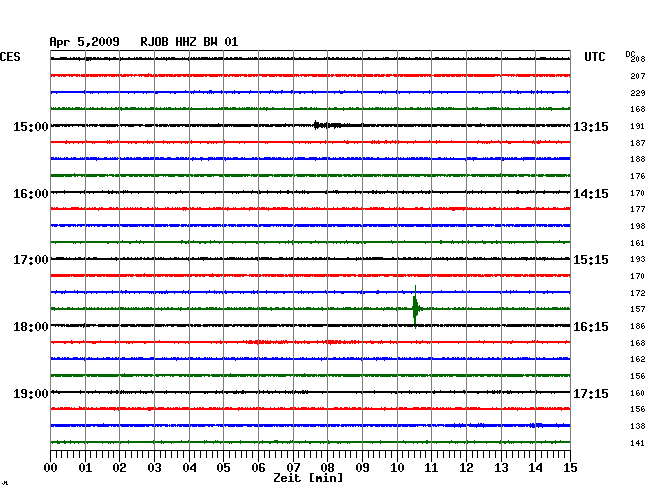This screenshot has width=650, height=494.
Task: Click the "13" minute axis label
Action: click(x=501, y=467)
